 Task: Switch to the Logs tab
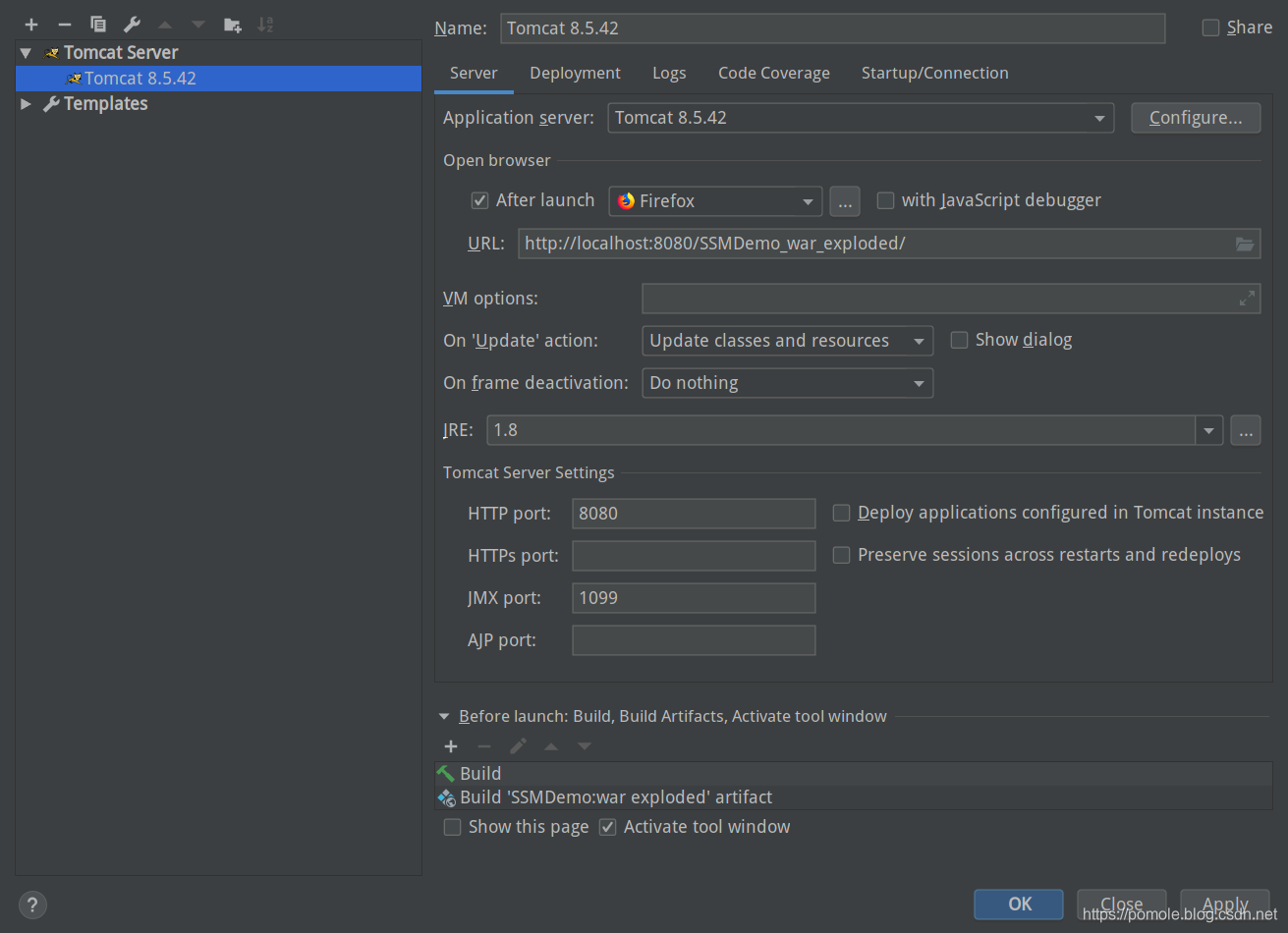pyautogui.click(x=669, y=74)
